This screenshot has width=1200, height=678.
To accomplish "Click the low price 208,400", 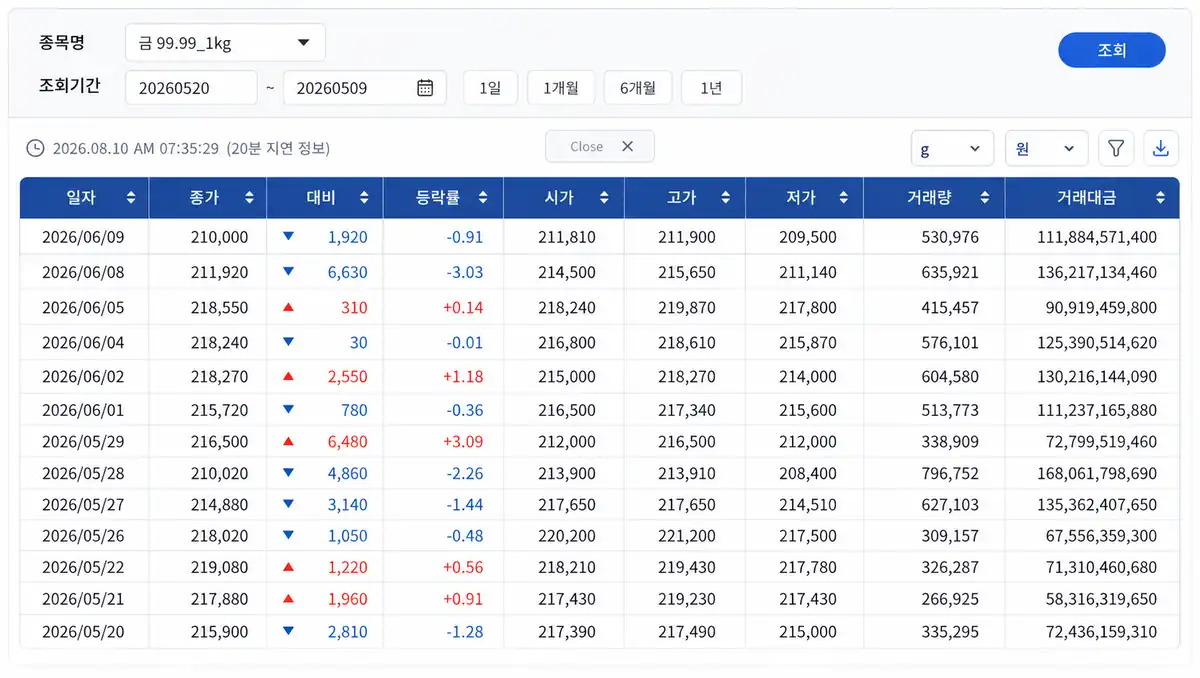I will pos(807,473).
